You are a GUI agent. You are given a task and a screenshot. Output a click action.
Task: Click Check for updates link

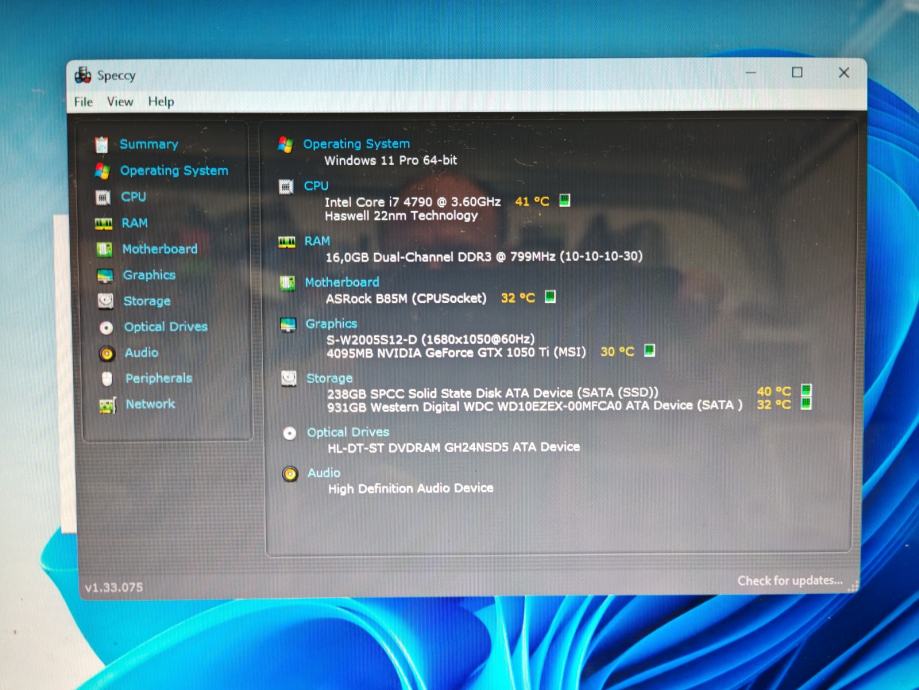(x=790, y=580)
